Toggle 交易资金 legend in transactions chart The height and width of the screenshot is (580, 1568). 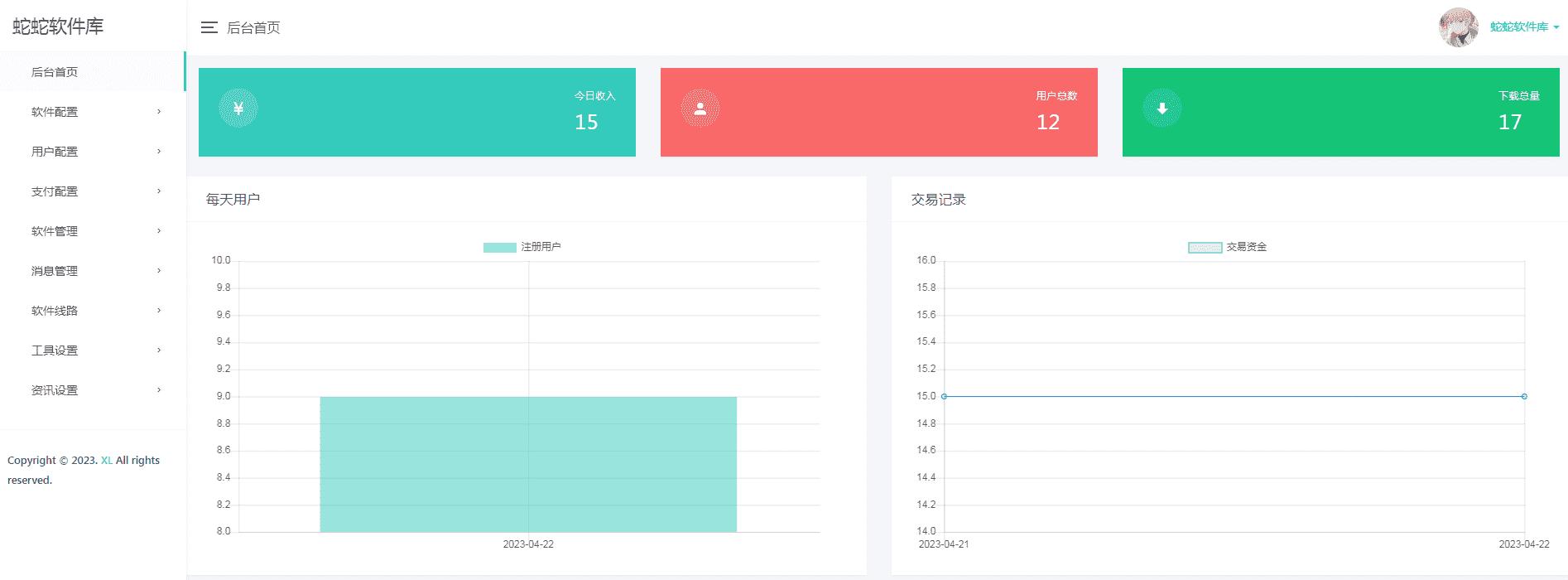click(x=1227, y=247)
